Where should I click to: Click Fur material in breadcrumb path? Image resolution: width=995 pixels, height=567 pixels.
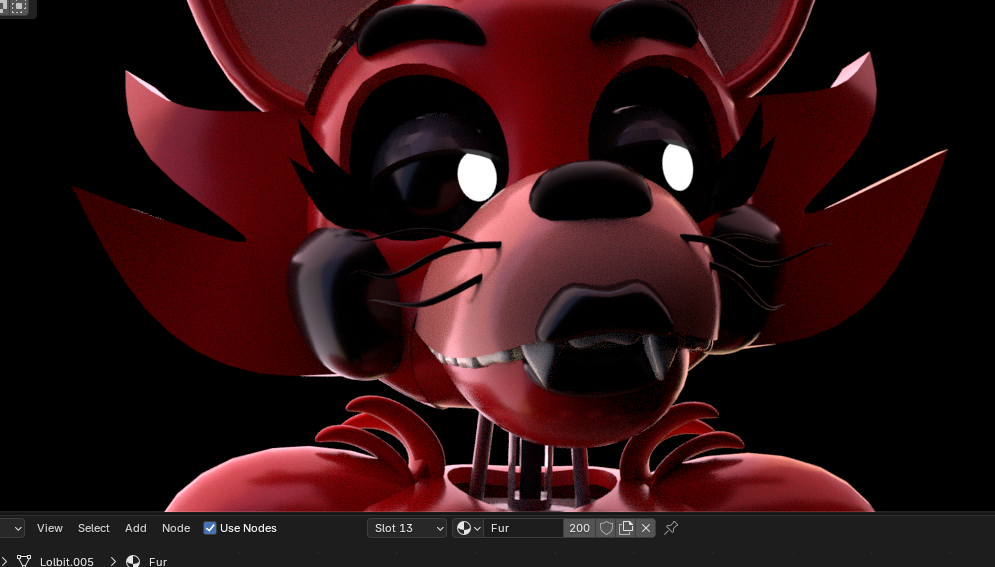click(158, 561)
